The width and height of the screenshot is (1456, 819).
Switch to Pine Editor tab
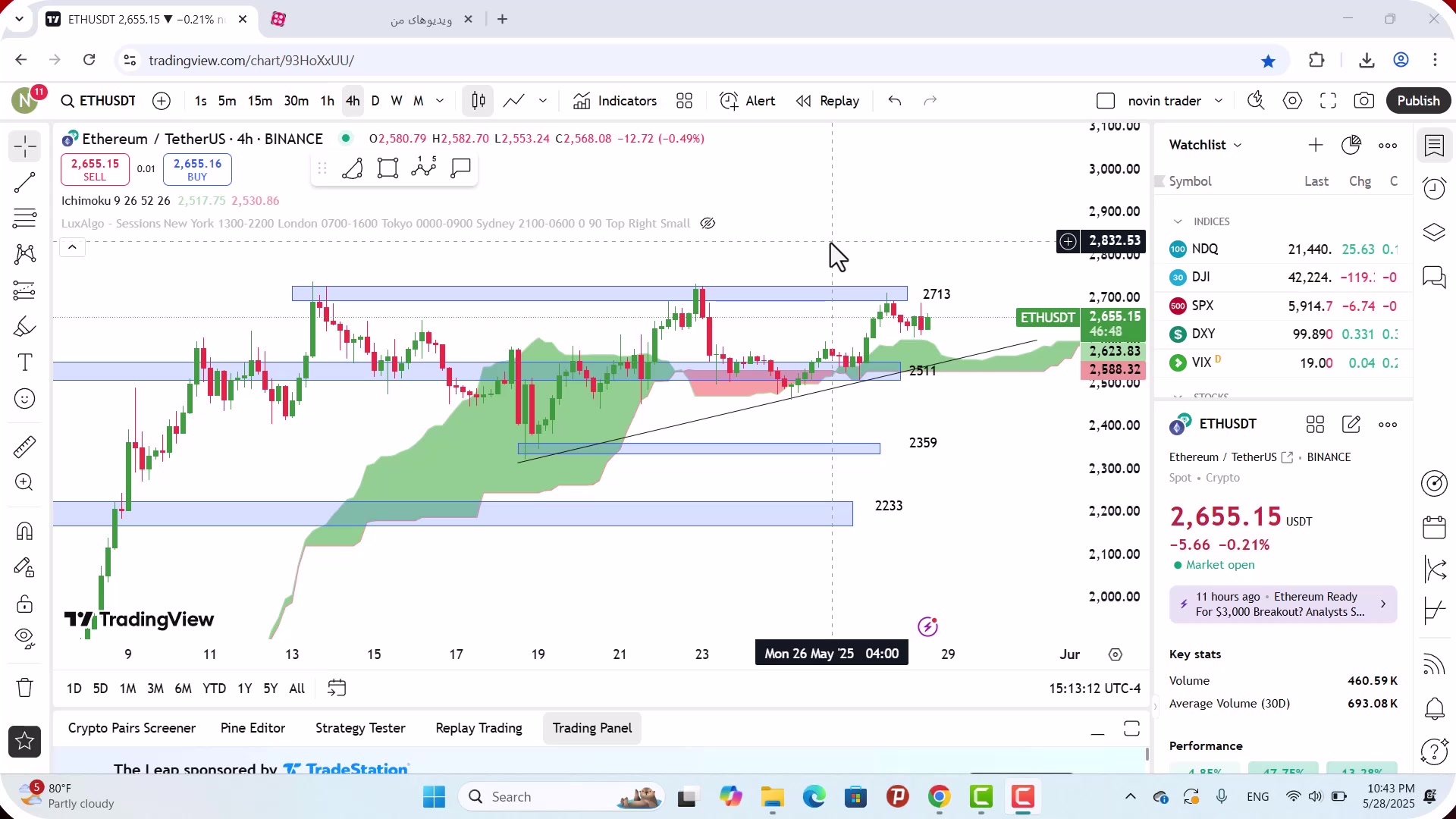[253, 728]
